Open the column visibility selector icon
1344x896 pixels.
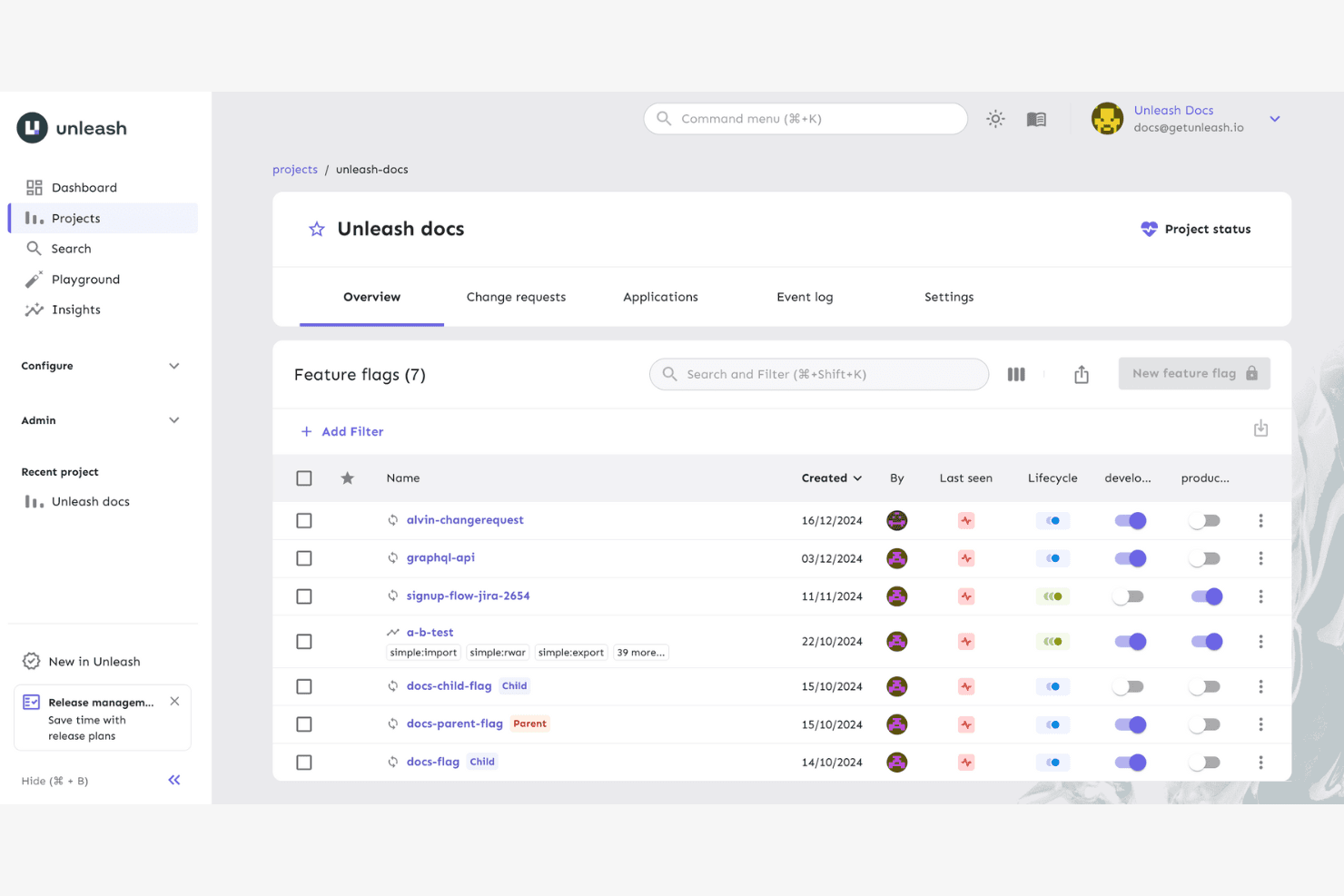click(x=1016, y=374)
